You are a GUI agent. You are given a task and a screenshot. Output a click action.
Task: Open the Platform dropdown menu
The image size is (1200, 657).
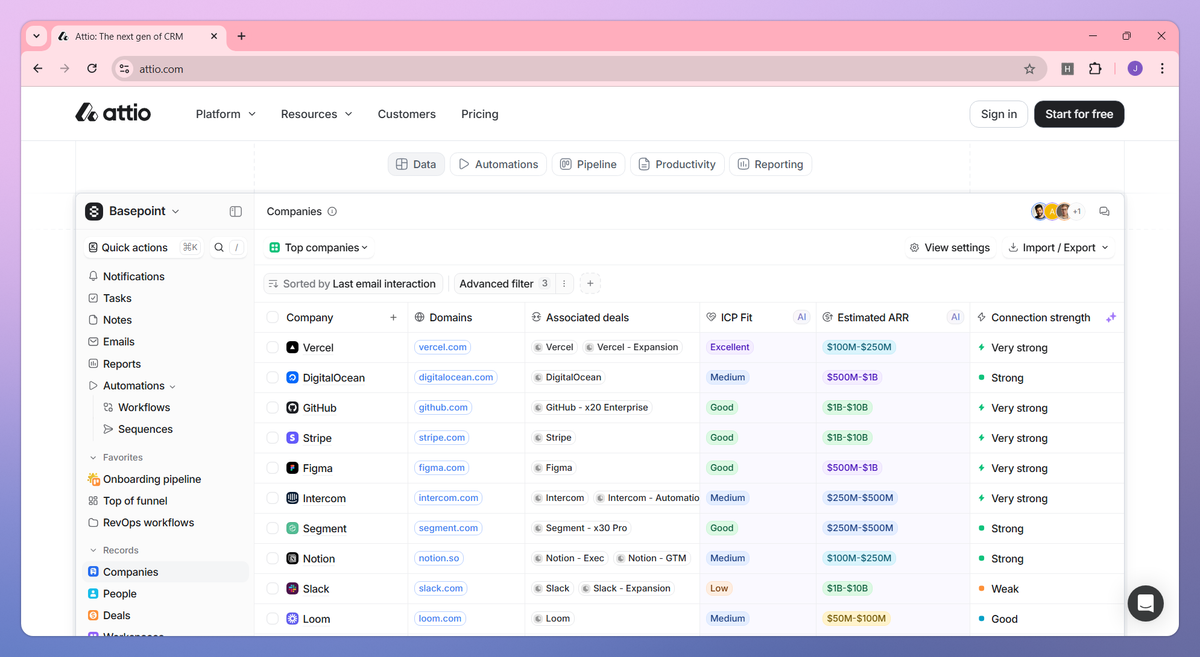(x=226, y=114)
